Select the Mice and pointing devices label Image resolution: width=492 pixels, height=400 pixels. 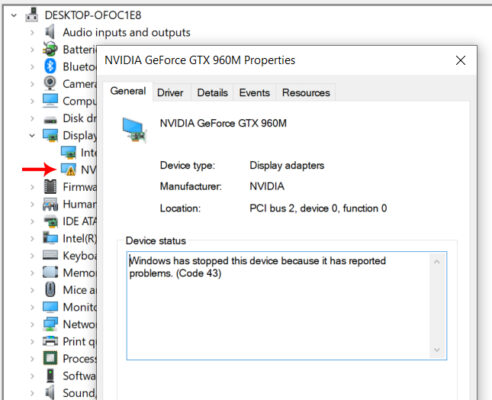pos(79,290)
